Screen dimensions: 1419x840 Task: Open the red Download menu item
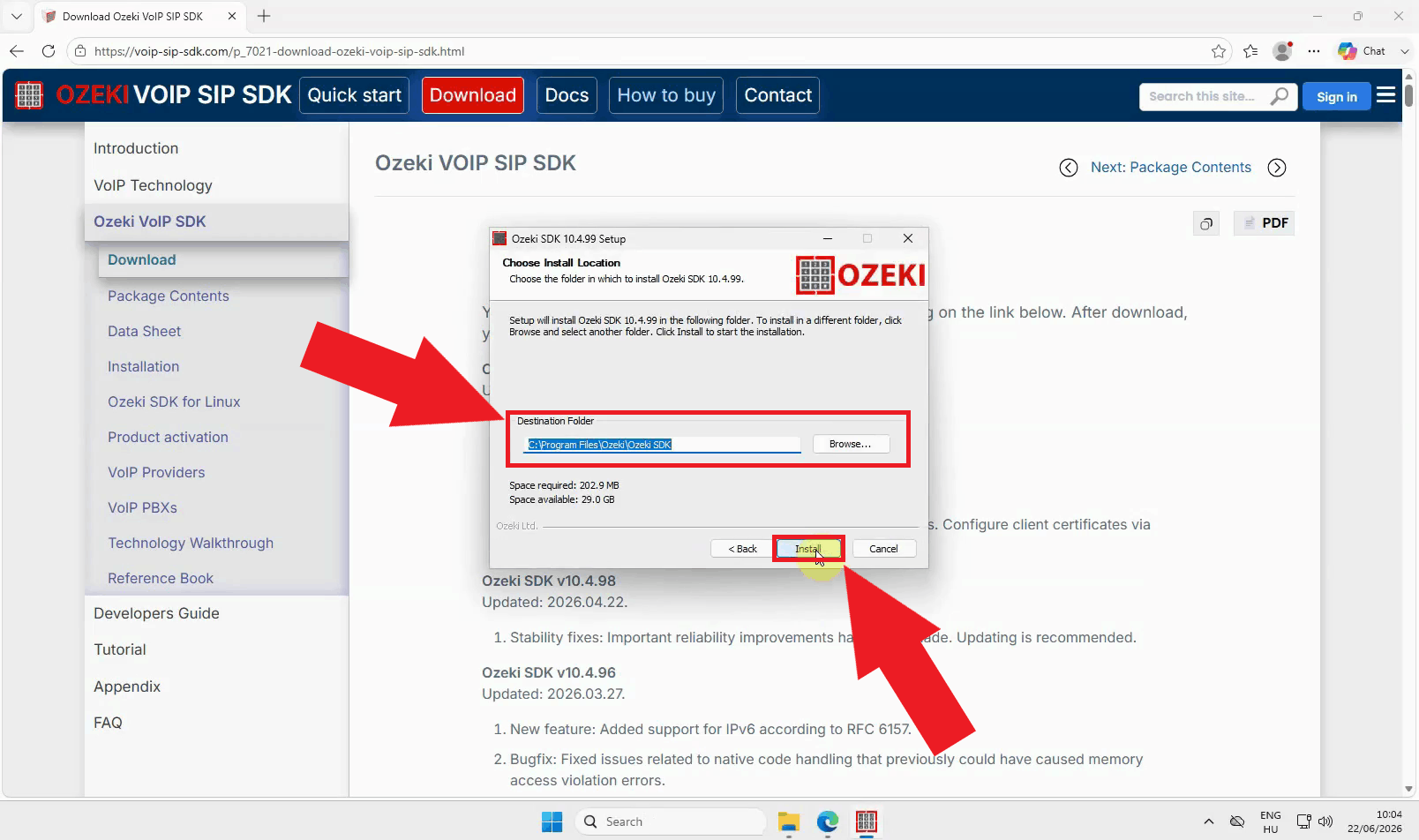[473, 95]
